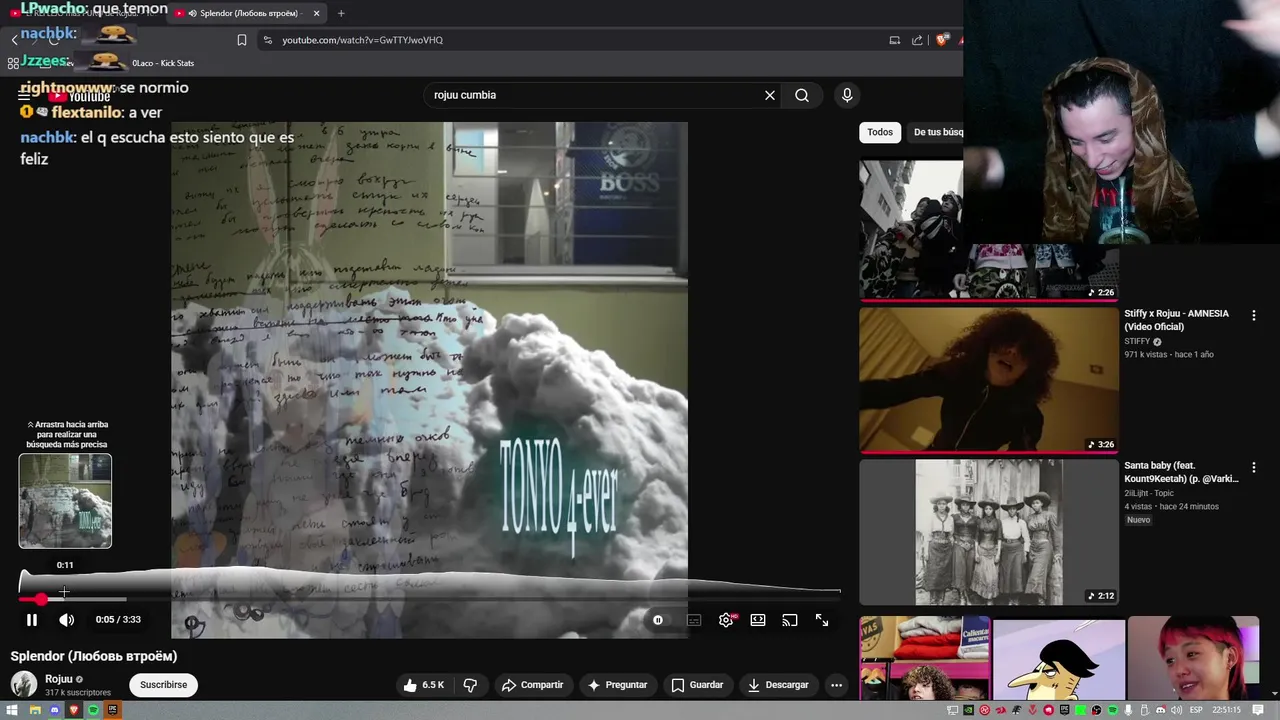Click the video preview thumbnail above timeline
Image resolution: width=1280 pixels, height=720 pixels.
[65, 501]
